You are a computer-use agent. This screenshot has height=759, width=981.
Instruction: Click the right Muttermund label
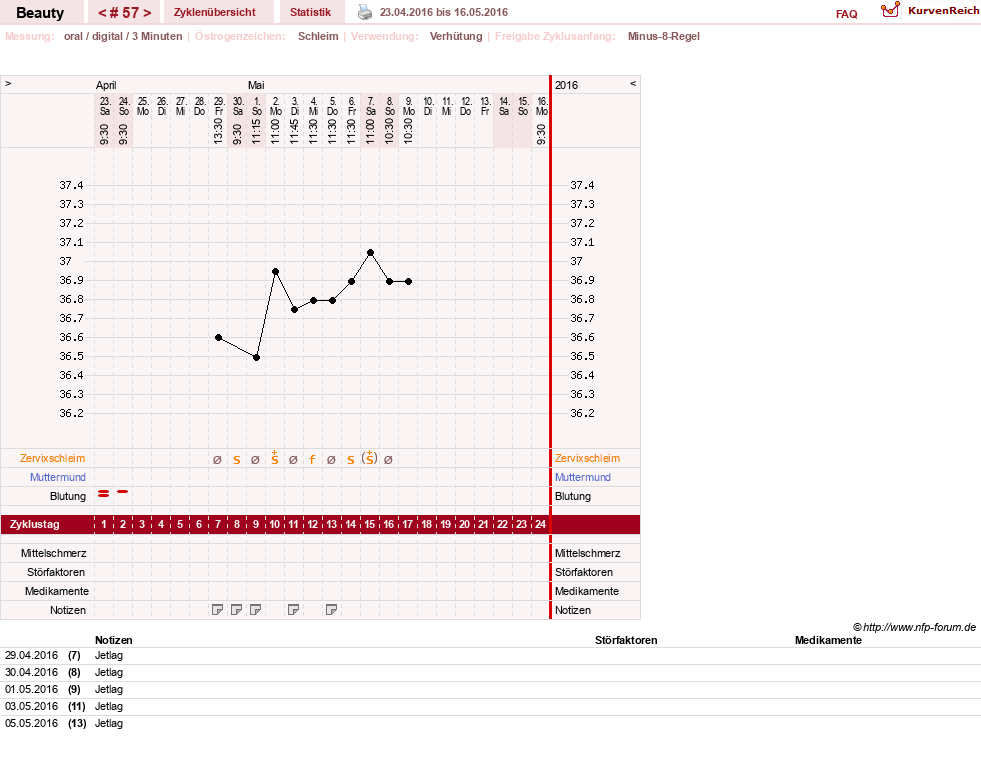583,477
